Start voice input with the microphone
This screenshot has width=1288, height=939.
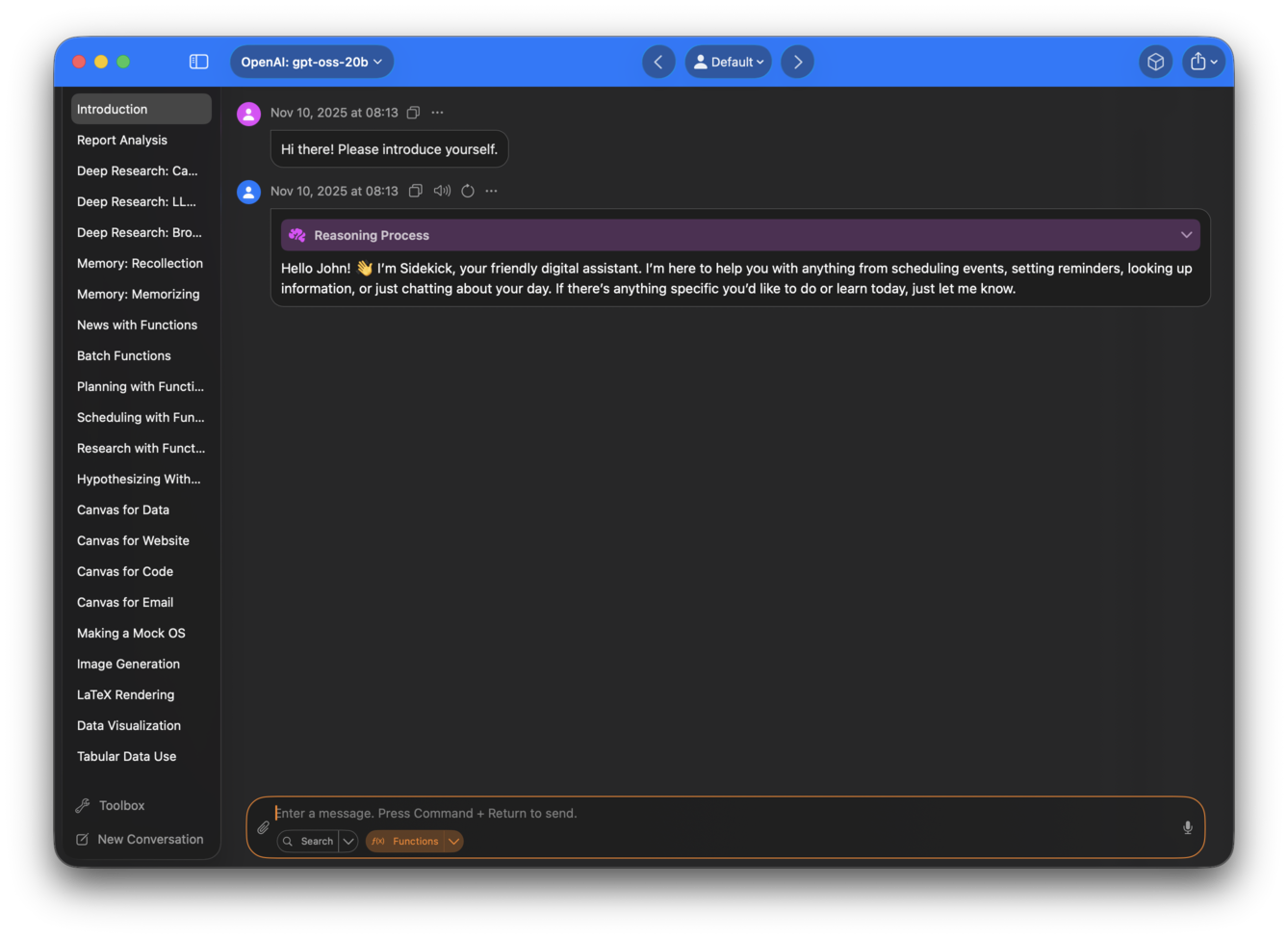coord(1187,827)
